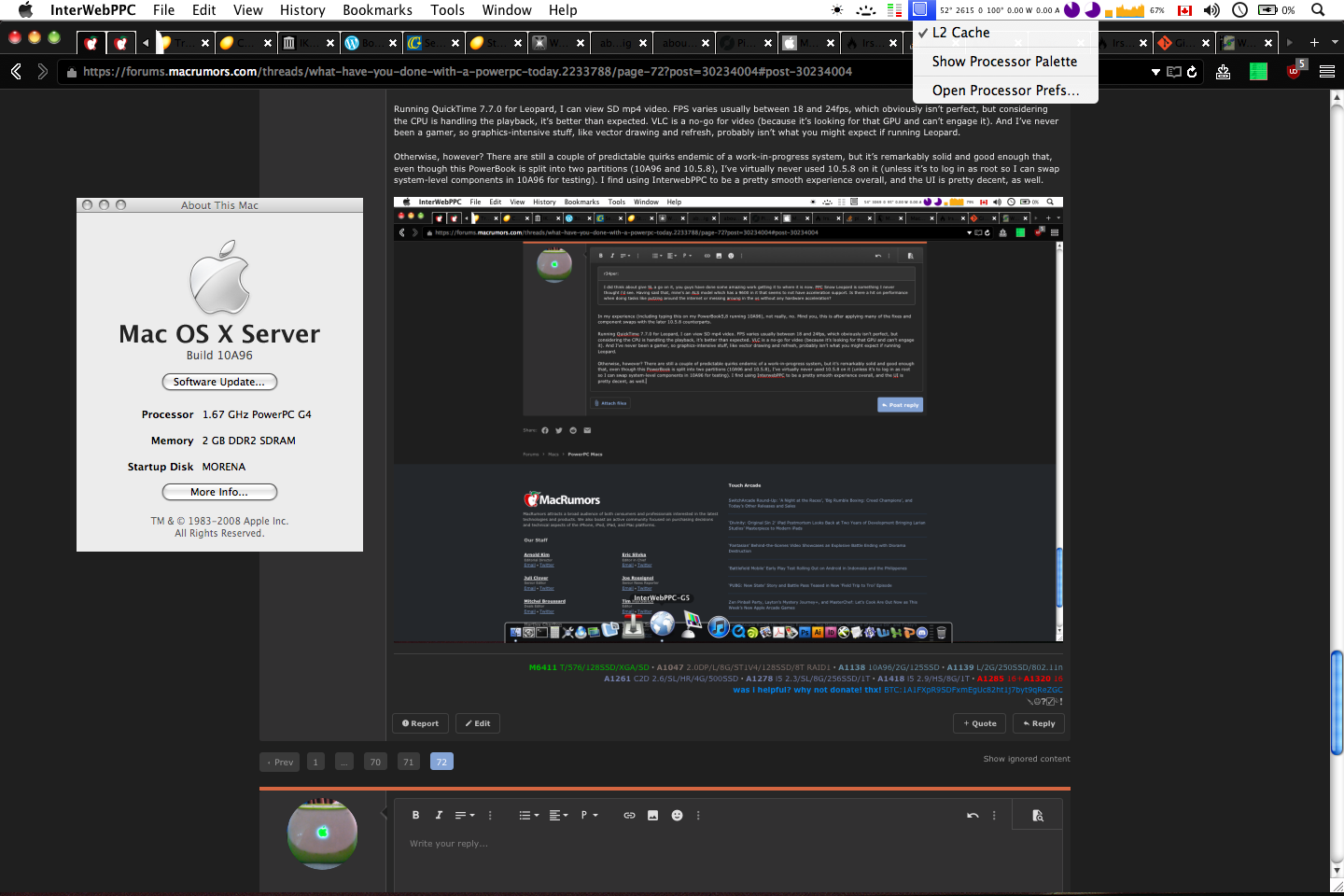The image size is (1344, 896).
Task: Open the Bookmarks menu
Action: pos(377,9)
